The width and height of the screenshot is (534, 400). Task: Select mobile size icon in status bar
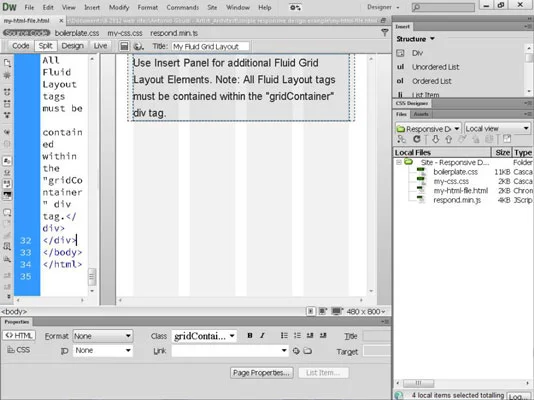tap(310, 311)
